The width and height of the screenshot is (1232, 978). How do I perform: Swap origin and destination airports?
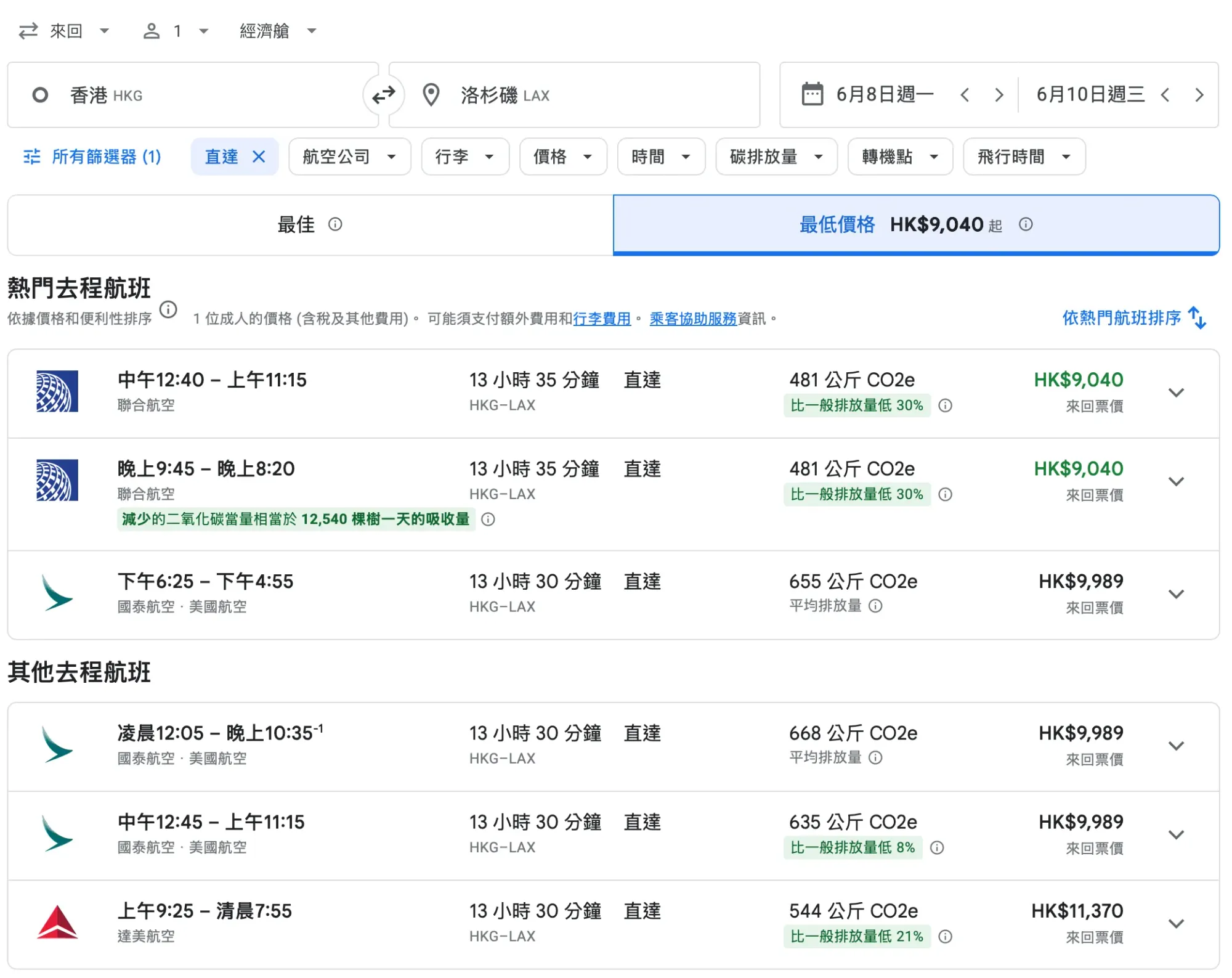[383, 95]
